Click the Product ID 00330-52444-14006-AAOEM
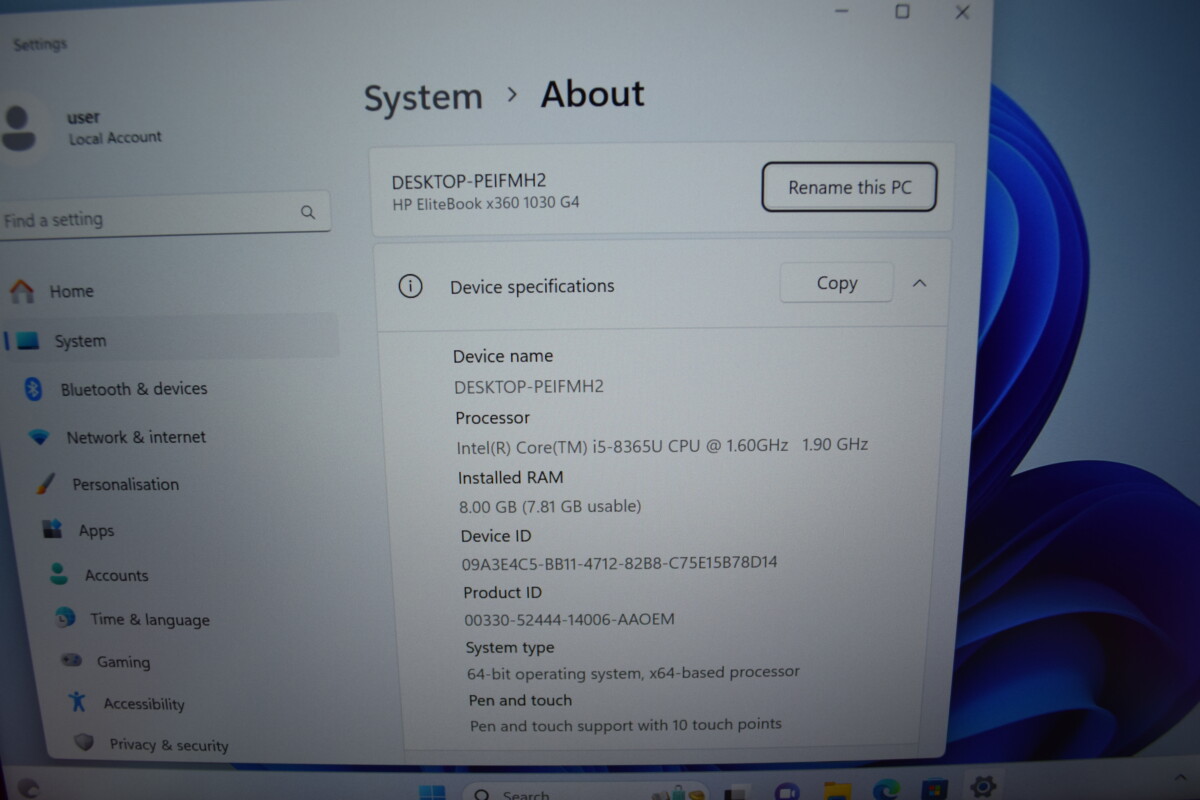Screen dimensions: 1200x800 (x=569, y=619)
